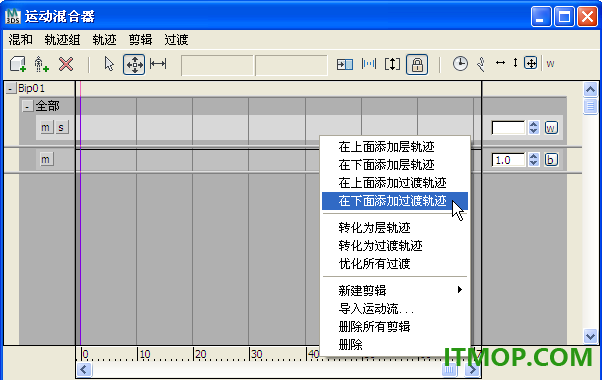Open the 轨迹 menu
The width and height of the screenshot is (602, 380).
(x=104, y=40)
